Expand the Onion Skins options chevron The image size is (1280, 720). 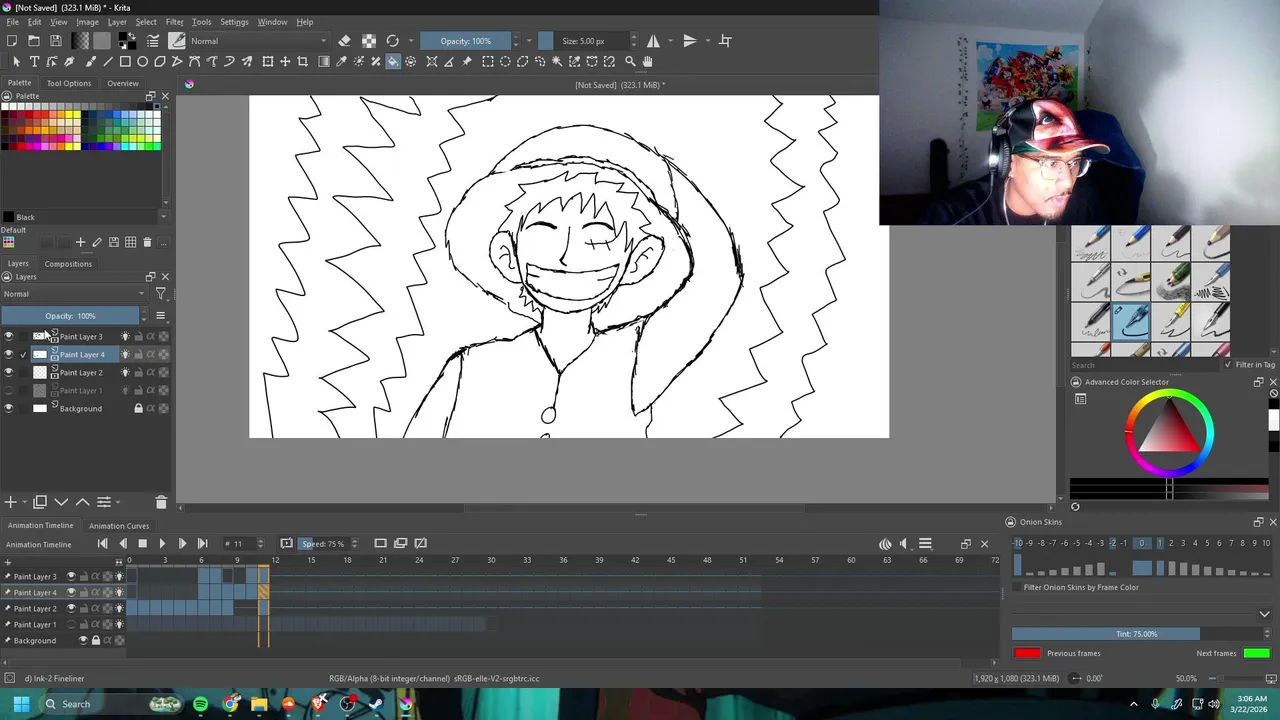pyautogui.click(x=1264, y=614)
